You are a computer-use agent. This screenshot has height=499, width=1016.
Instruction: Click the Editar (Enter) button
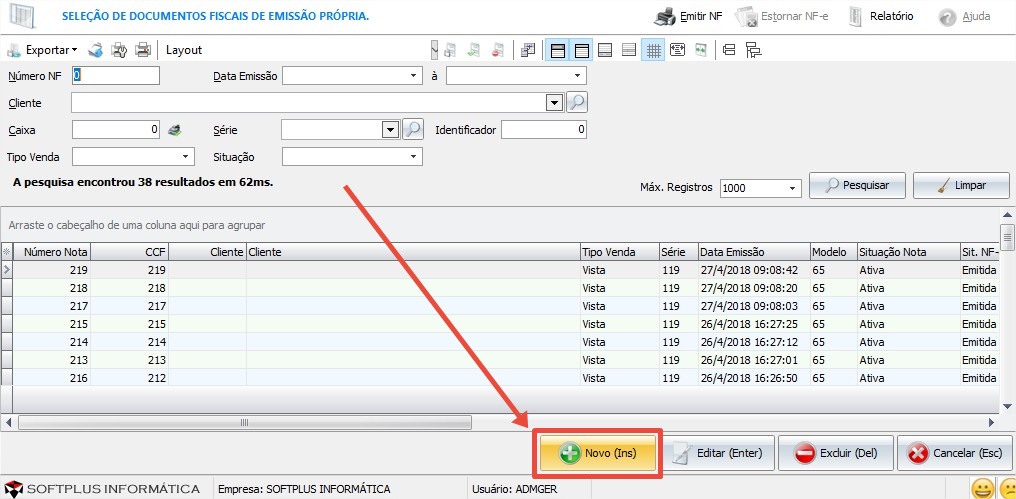pyautogui.click(x=717, y=453)
